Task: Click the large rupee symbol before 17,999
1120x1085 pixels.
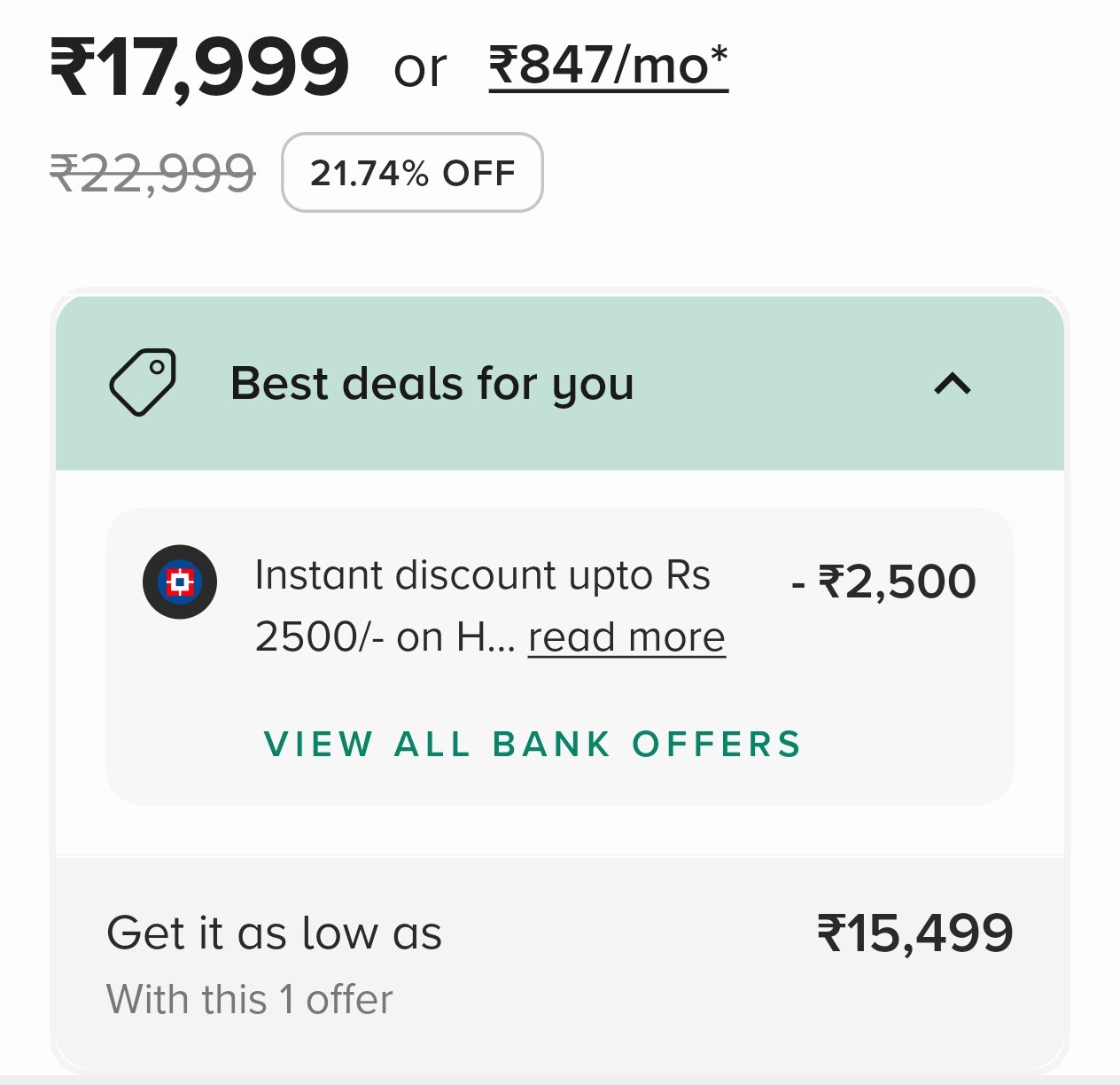Action: point(73,67)
